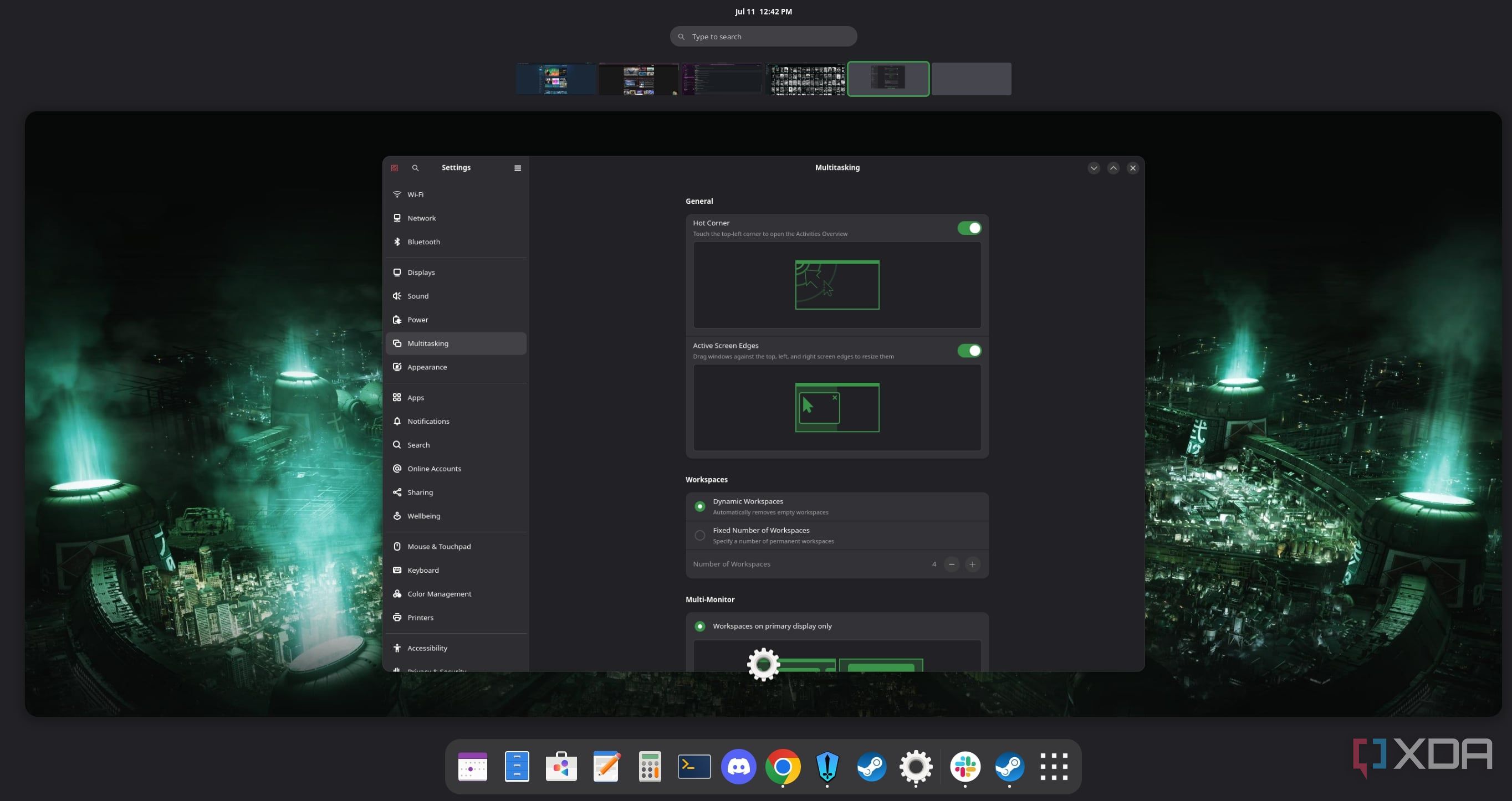Decrease the number of workspaces
The width and height of the screenshot is (1512, 801).
(x=952, y=564)
